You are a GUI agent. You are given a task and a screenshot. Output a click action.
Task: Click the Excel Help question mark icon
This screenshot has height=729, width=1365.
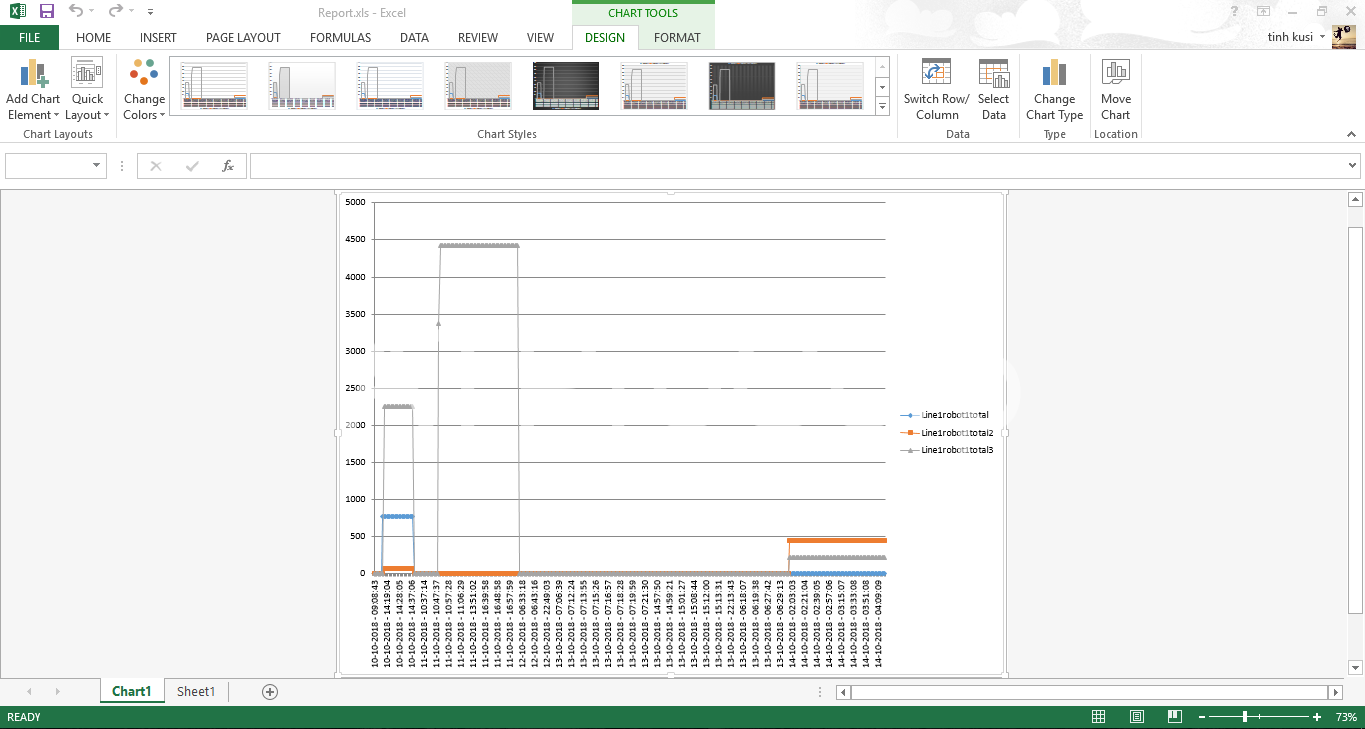1236,11
